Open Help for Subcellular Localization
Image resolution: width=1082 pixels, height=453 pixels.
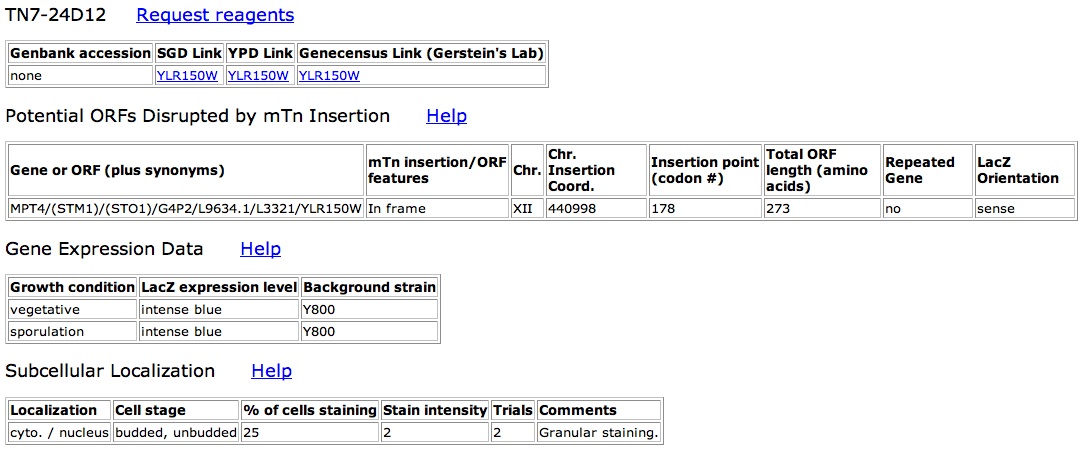click(x=271, y=371)
